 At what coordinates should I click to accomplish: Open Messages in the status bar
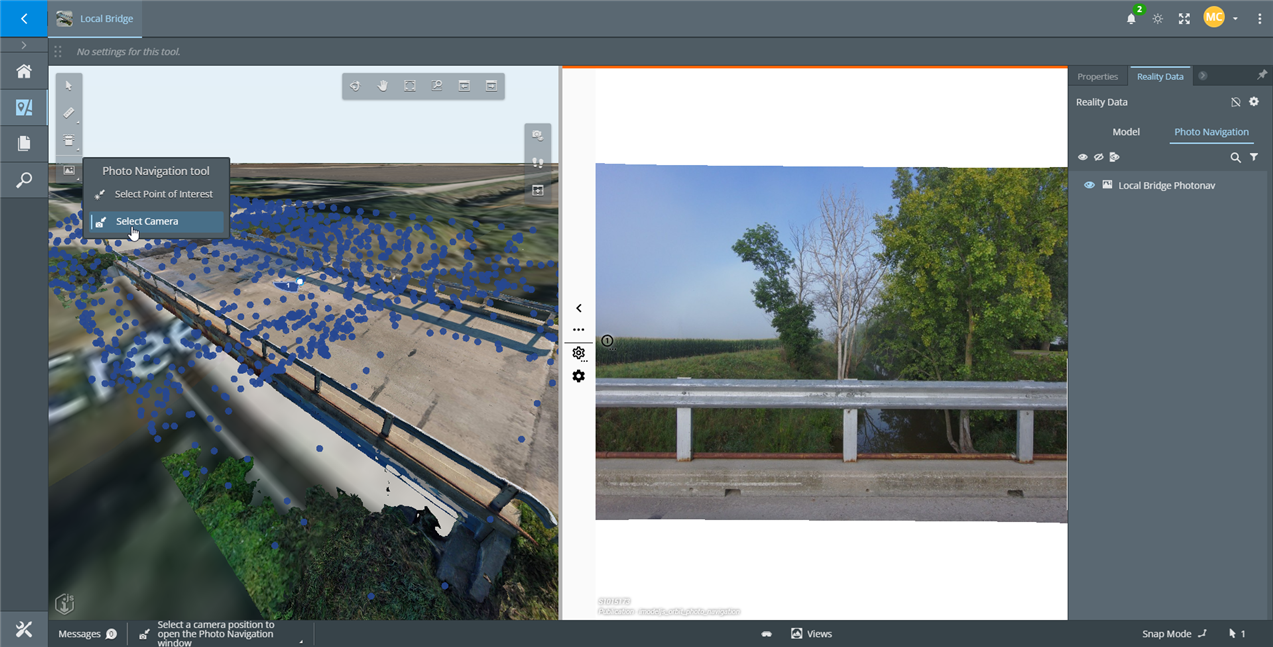87,634
